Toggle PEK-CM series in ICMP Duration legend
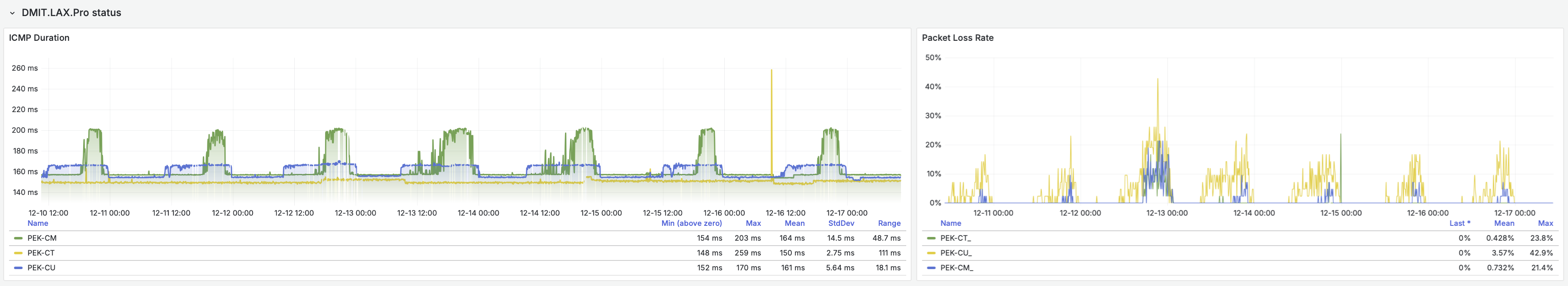Image resolution: width=1568 pixels, height=286 pixels. 42,238
